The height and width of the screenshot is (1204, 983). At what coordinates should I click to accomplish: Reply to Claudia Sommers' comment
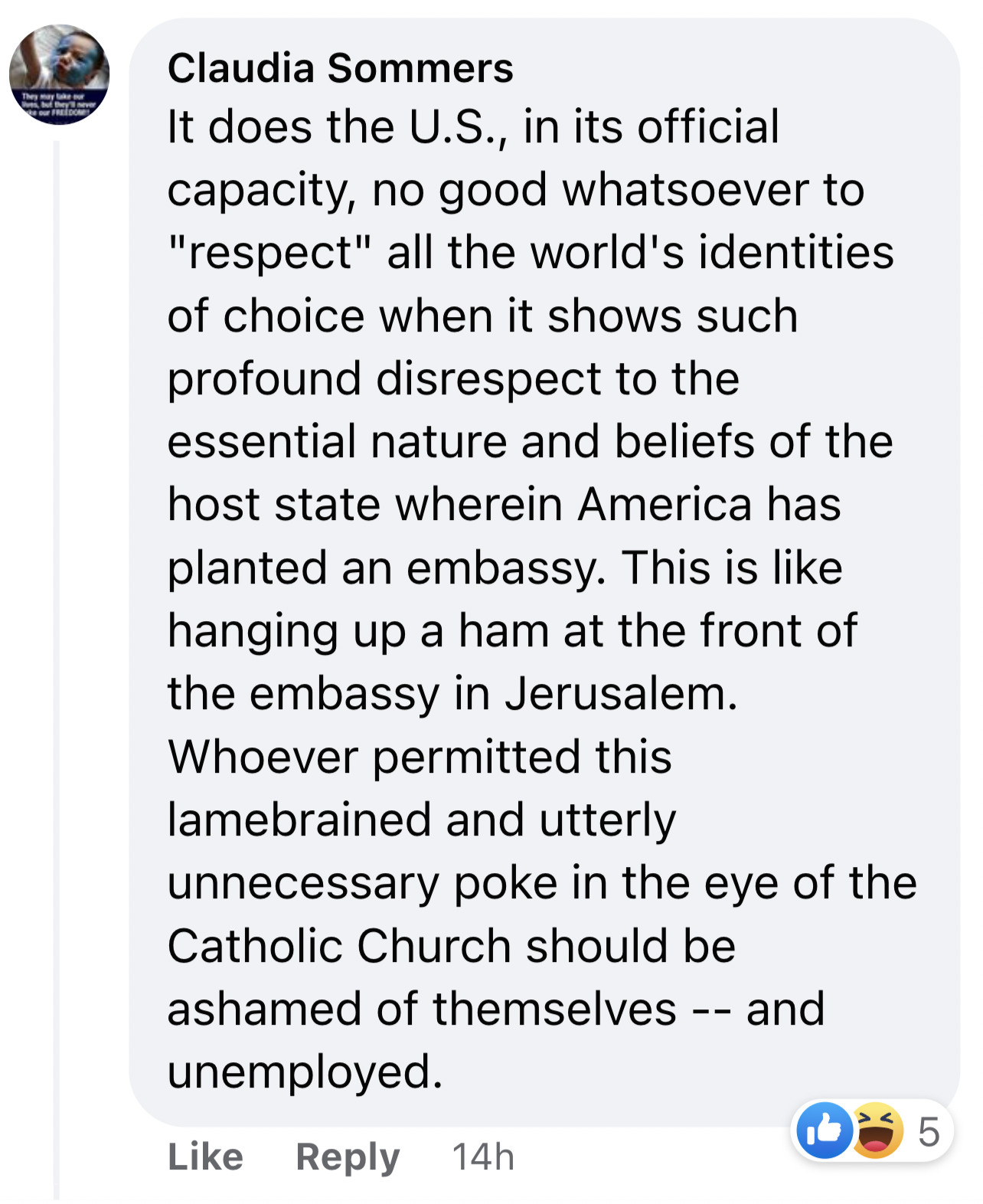(x=348, y=1157)
